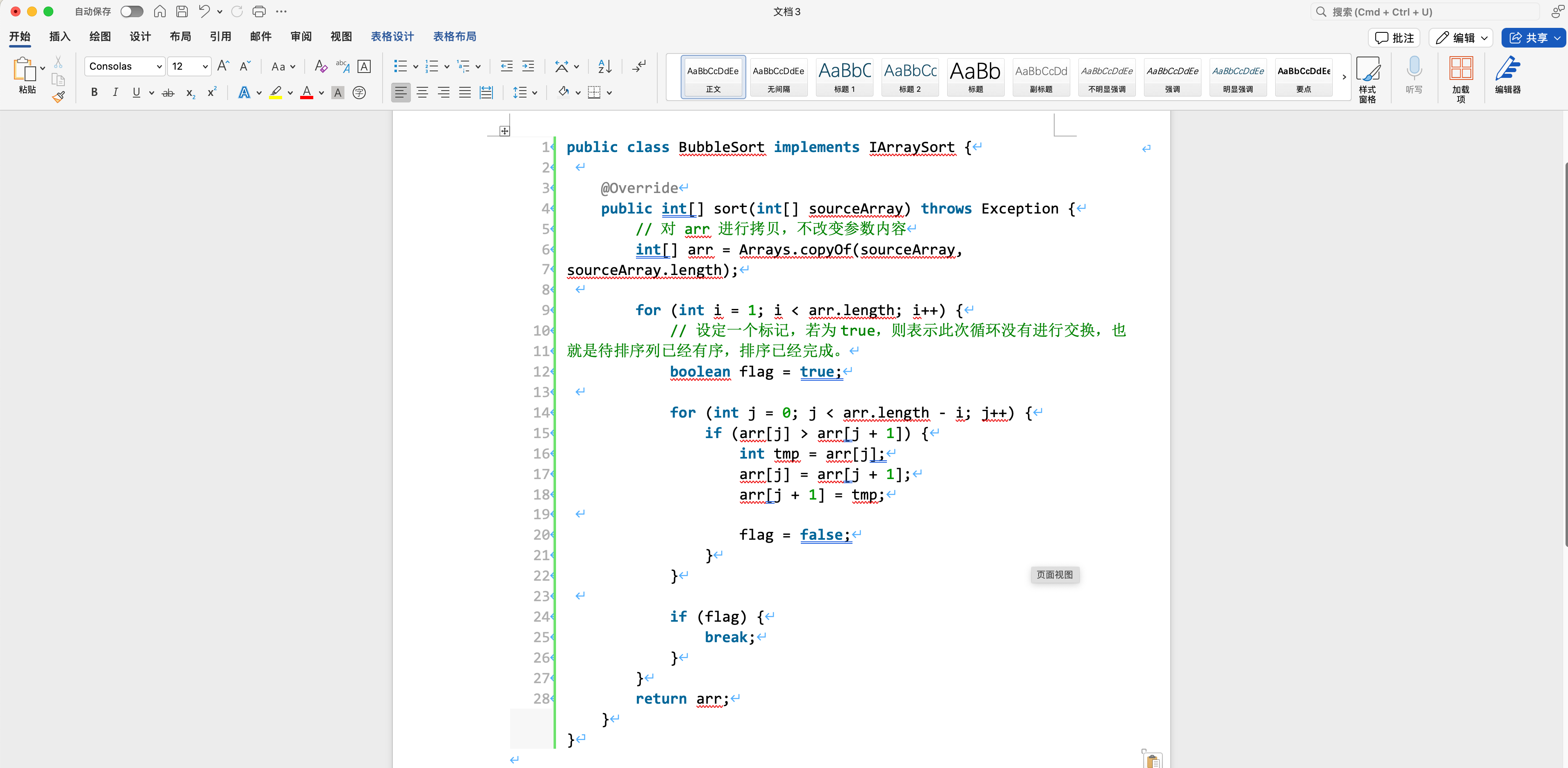Open the 样式窗格 styles pane
The width and height of the screenshot is (1568, 768).
(x=1367, y=79)
